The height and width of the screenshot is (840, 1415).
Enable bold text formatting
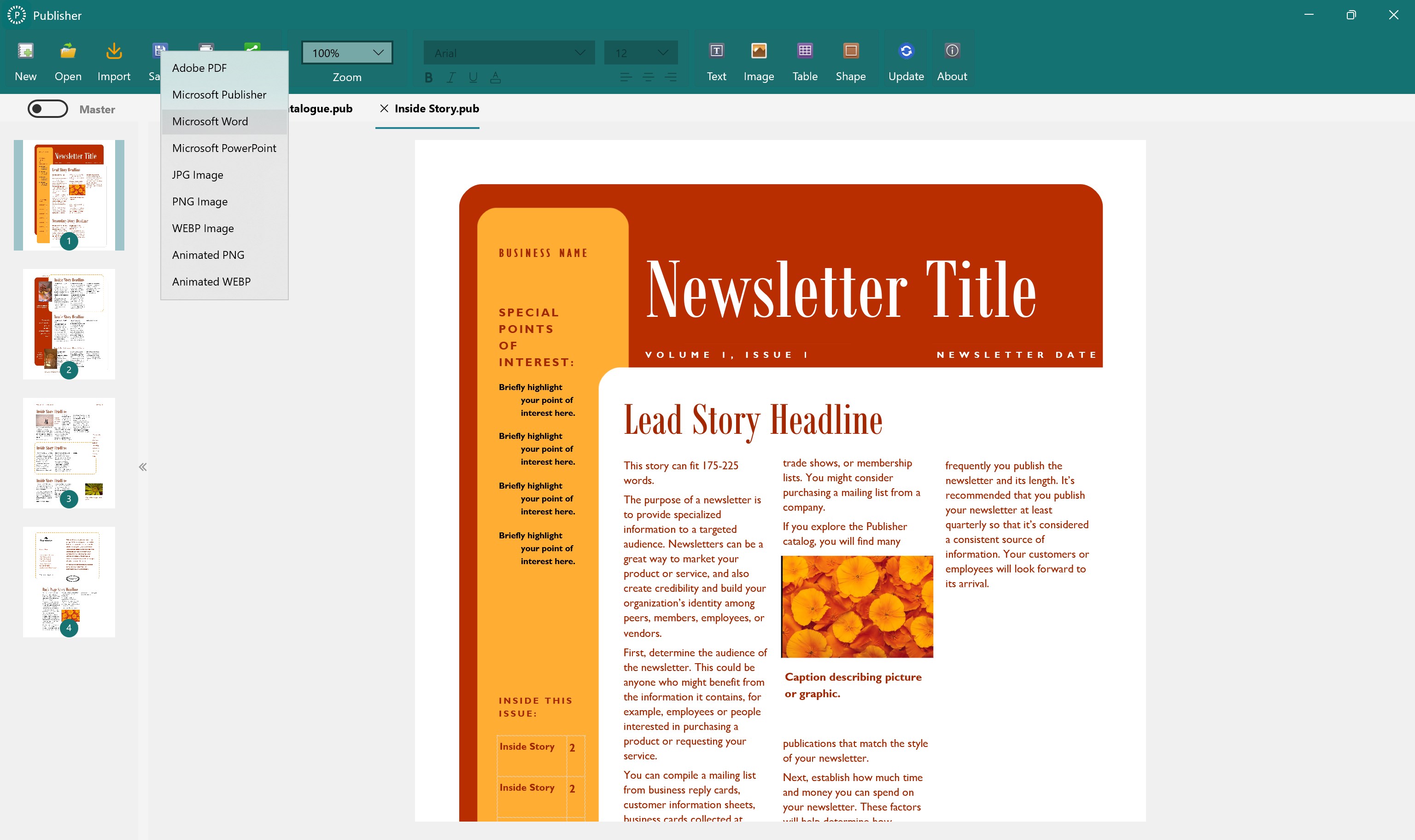point(428,77)
